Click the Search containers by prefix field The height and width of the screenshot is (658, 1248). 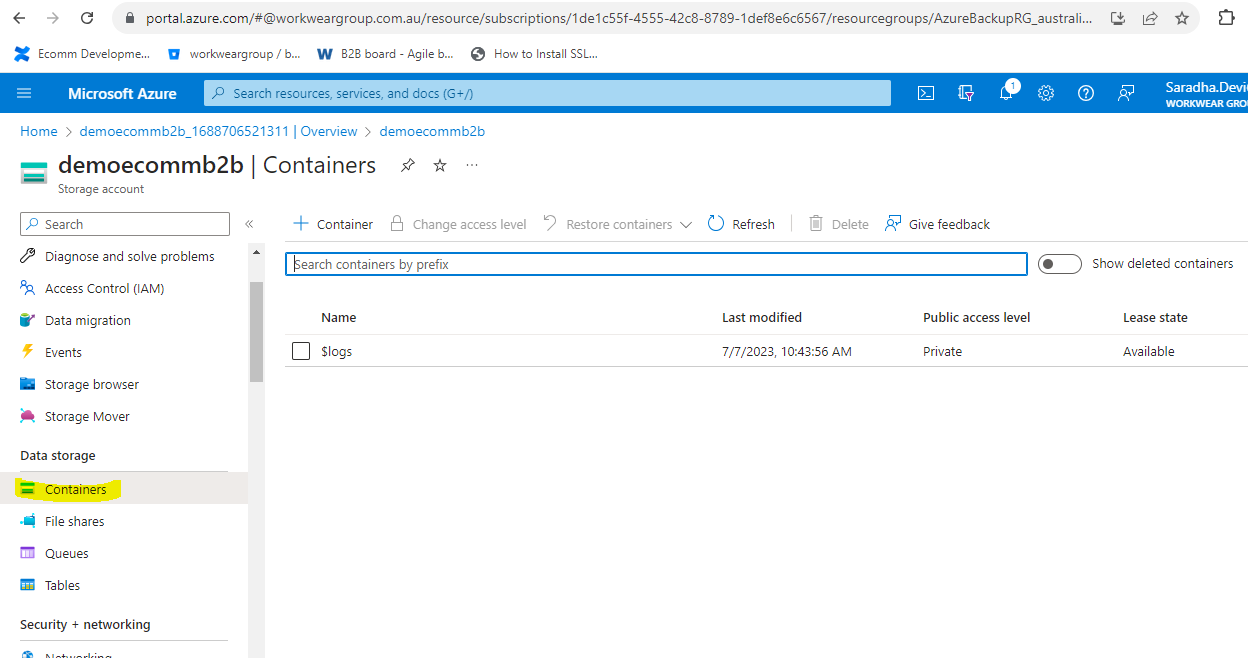(x=657, y=264)
